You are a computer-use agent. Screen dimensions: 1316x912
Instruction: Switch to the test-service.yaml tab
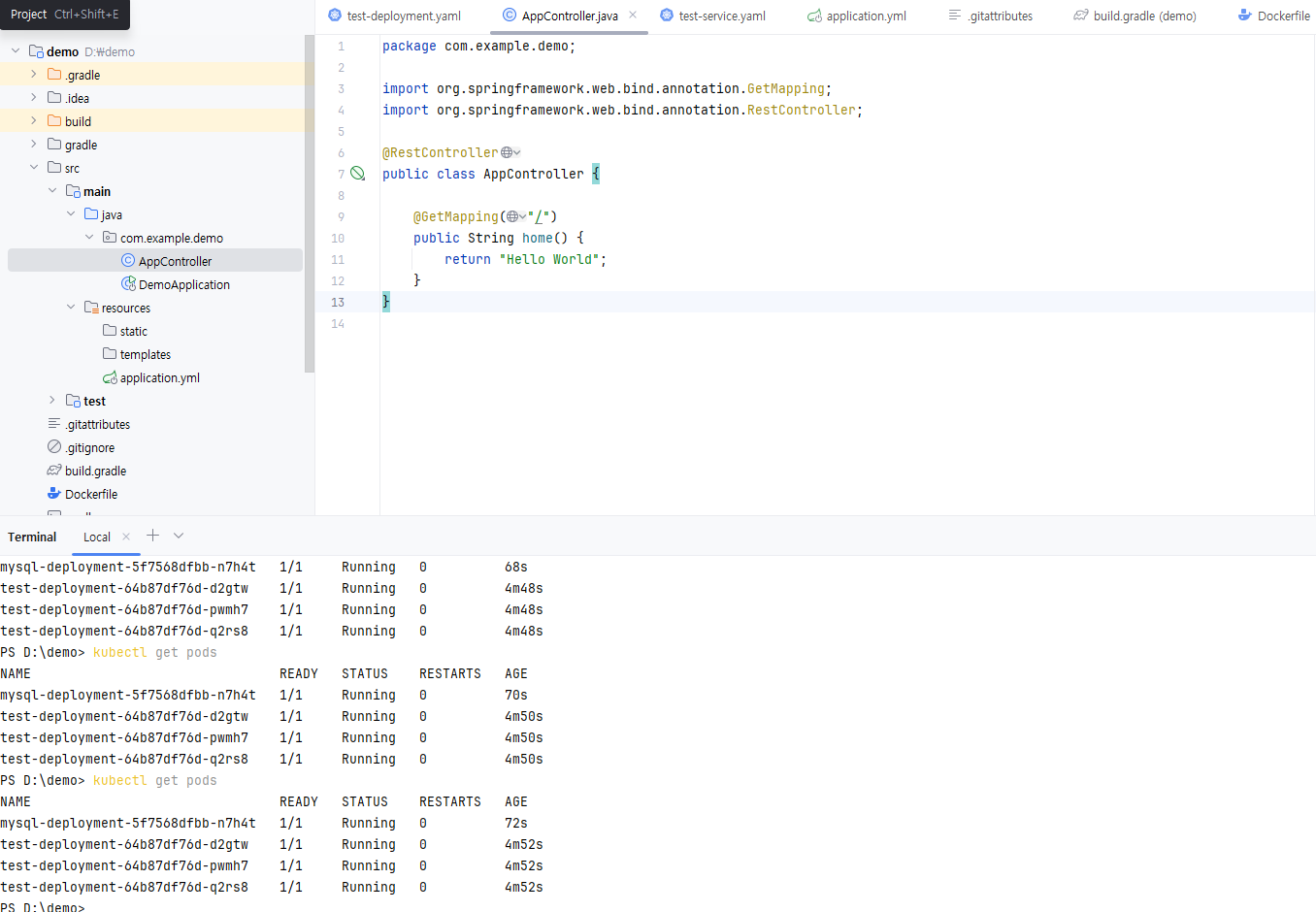coord(713,16)
